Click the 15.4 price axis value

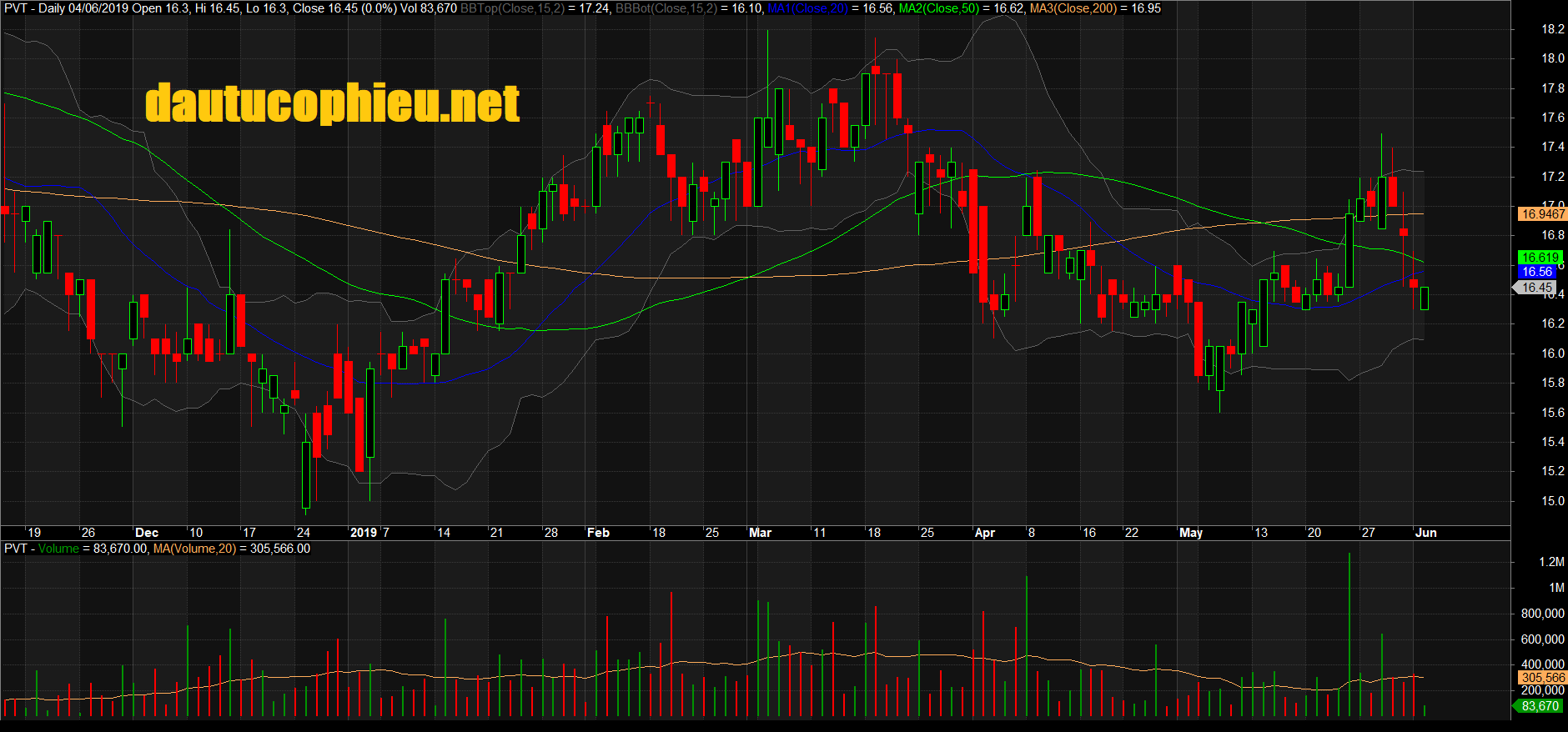point(1553,442)
